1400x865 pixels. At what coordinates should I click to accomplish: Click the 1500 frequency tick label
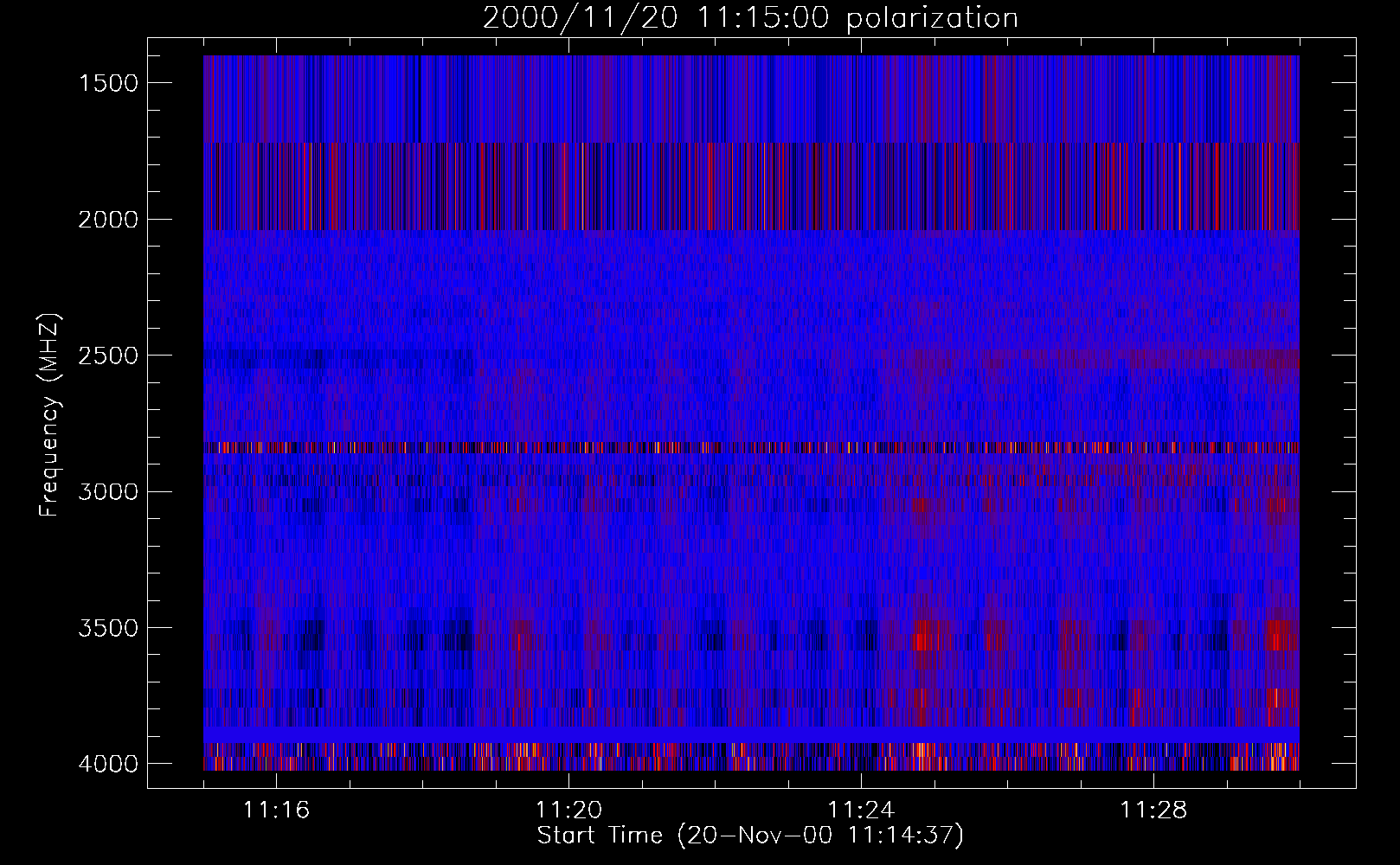pyautogui.click(x=108, y=83)
